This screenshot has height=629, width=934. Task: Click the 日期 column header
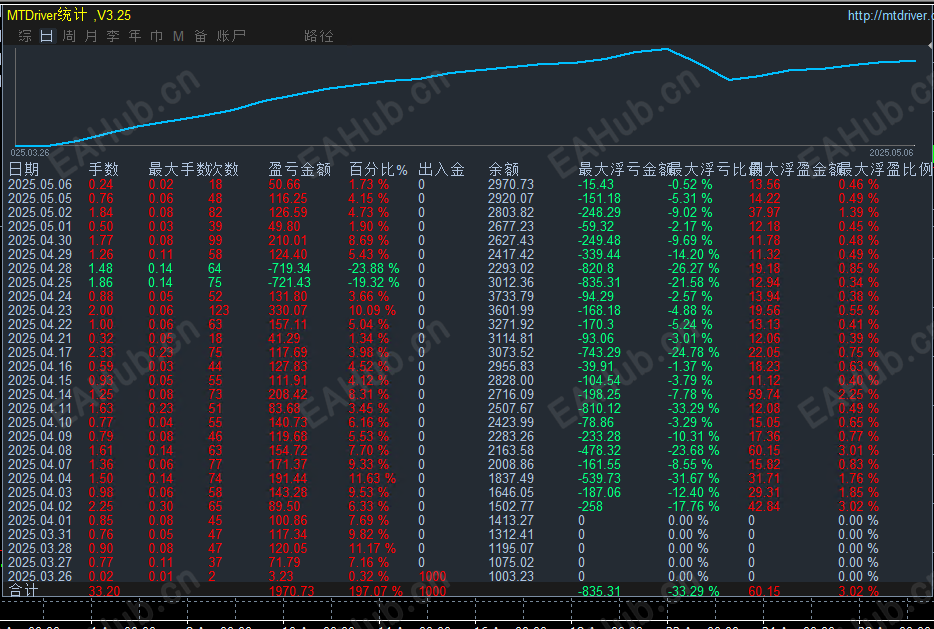click(24, 170)
